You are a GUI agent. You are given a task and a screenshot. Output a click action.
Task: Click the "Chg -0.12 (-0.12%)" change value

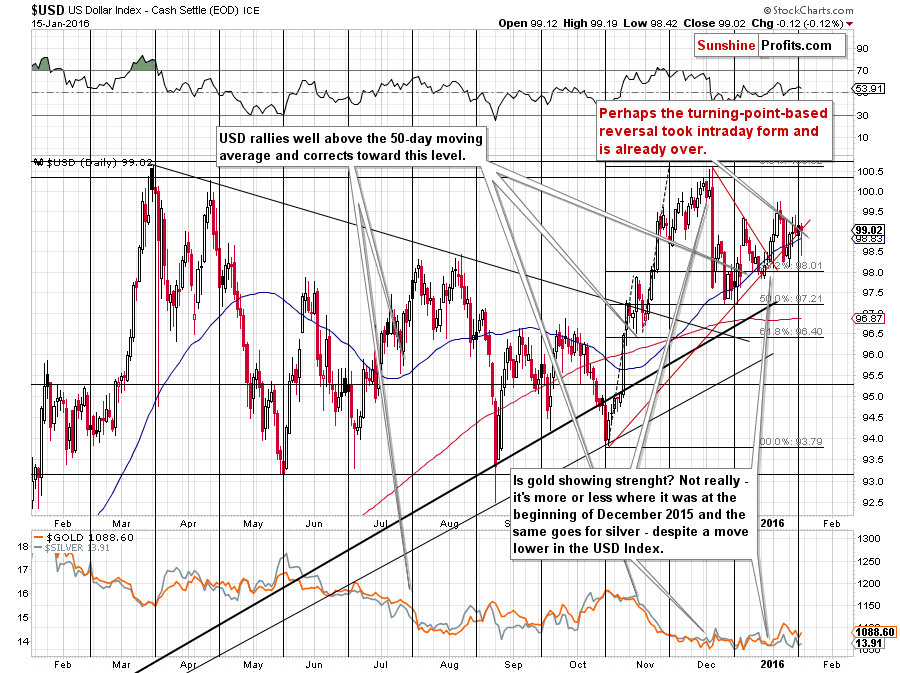[x=797, y=24]
